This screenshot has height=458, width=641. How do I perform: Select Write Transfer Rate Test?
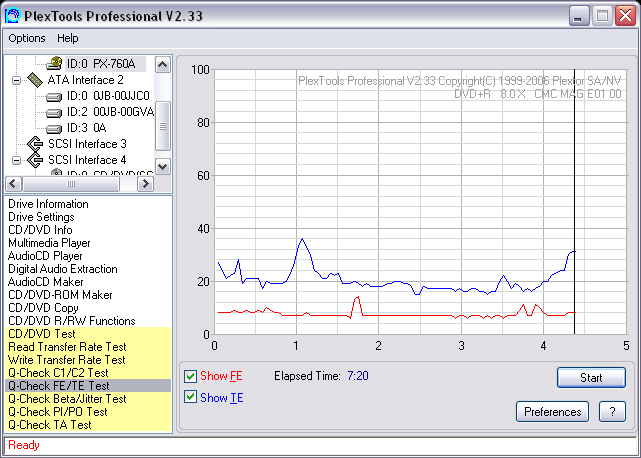[88, 360]
